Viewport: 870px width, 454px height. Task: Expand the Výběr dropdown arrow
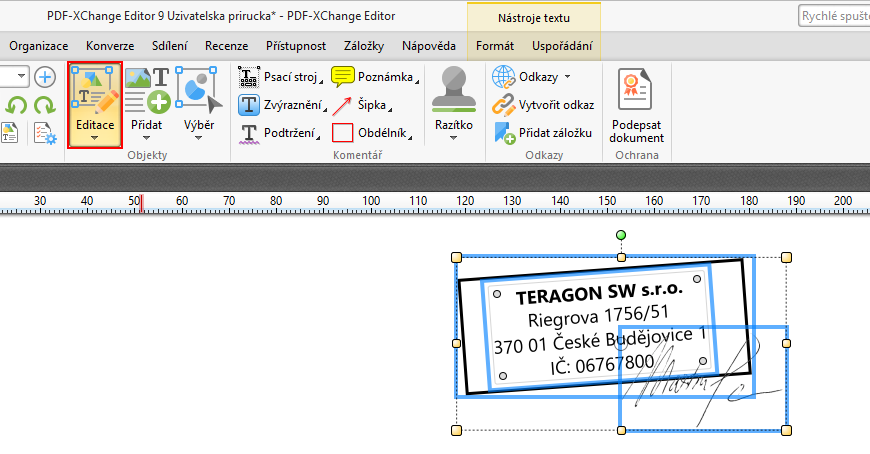(199, 138)
